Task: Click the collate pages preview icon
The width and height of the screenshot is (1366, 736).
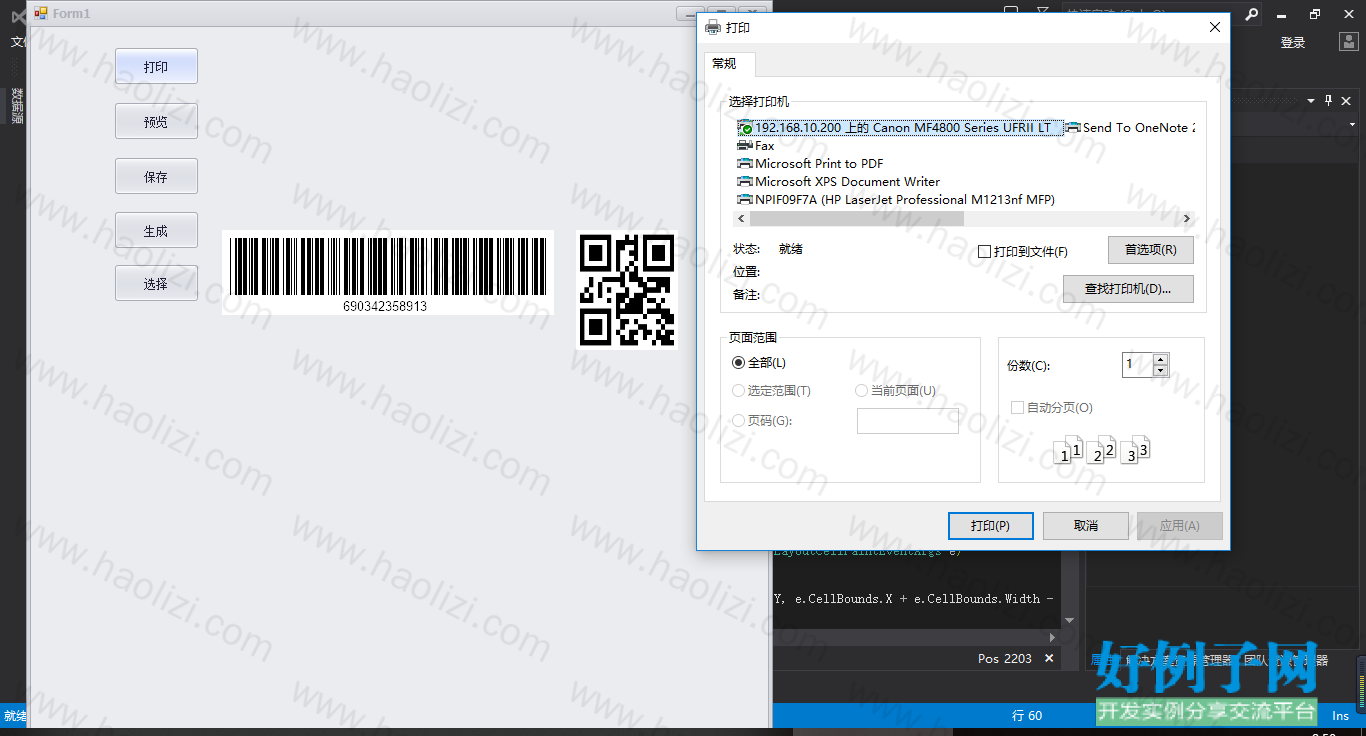Action: (1102, 450)
